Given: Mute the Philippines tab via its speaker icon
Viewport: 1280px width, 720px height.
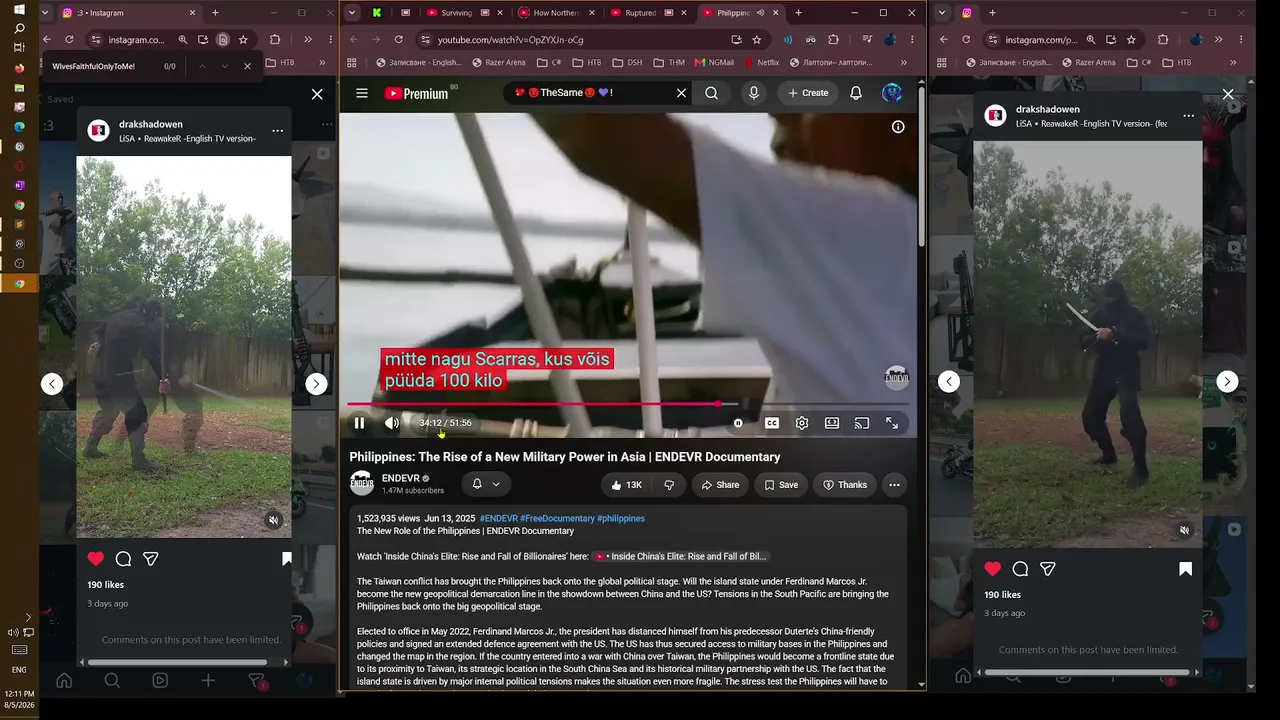Looking at the screenshot, I should pos(761,13).
